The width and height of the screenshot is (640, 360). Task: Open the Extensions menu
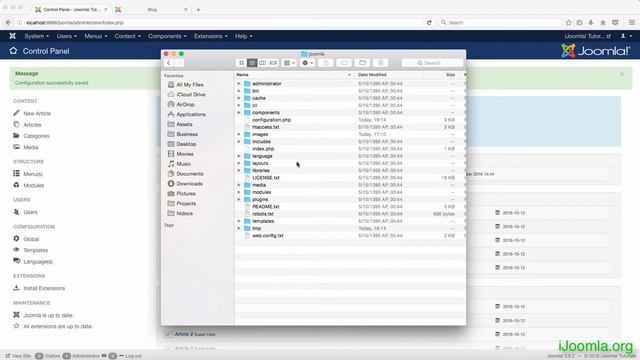[211, 36]
